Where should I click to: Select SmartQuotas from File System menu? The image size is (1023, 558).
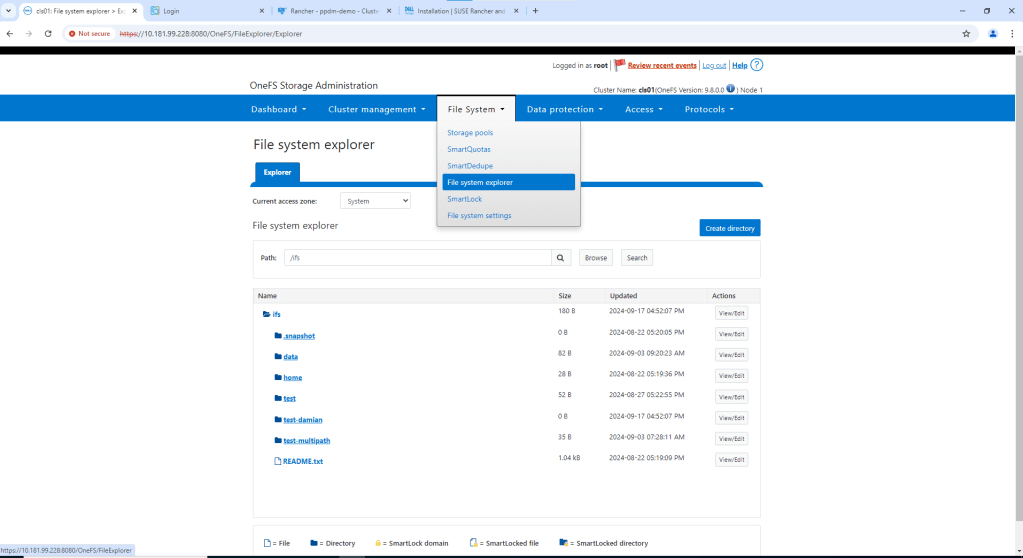470,149
